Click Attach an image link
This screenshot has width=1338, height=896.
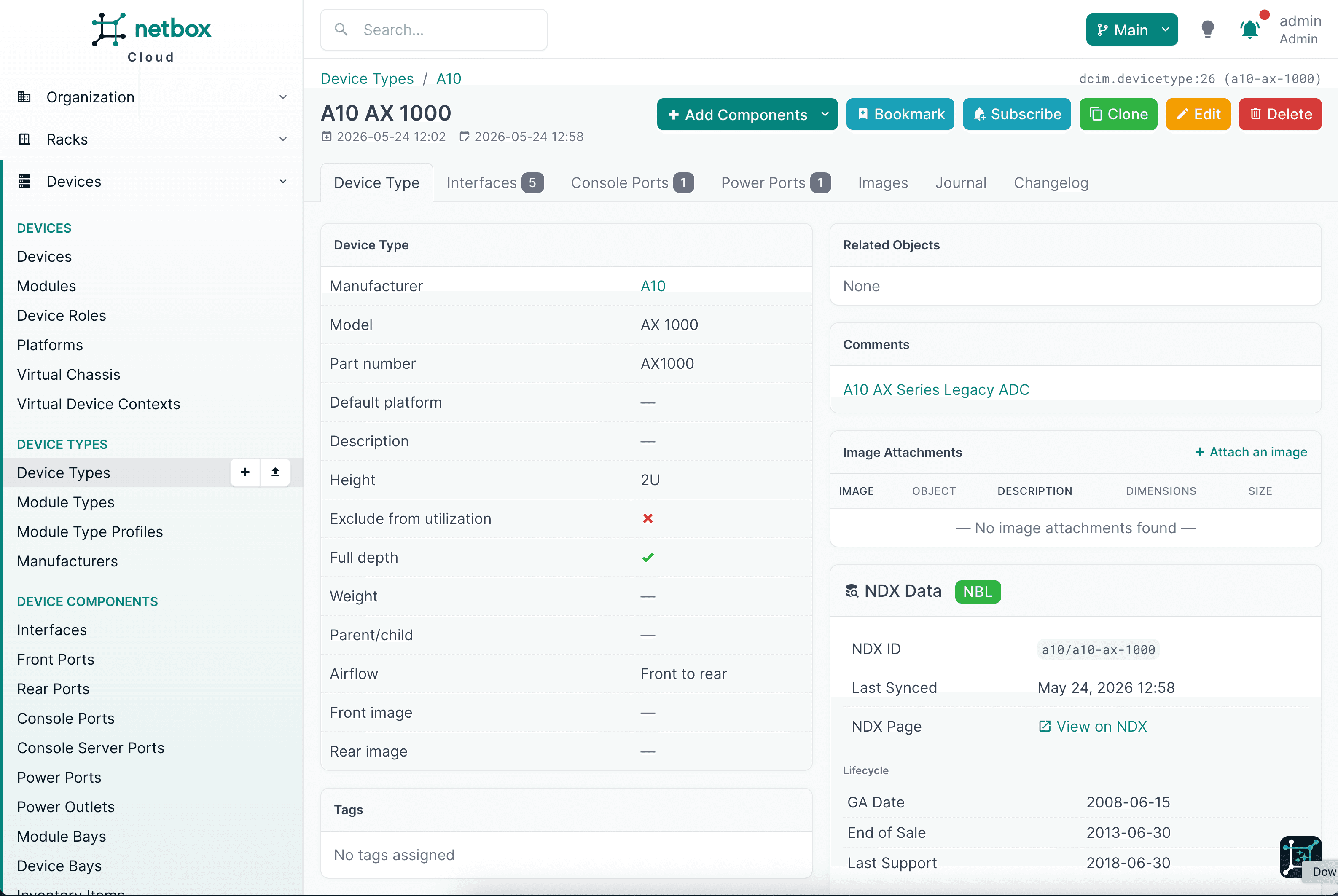(x=1251, y=452)
